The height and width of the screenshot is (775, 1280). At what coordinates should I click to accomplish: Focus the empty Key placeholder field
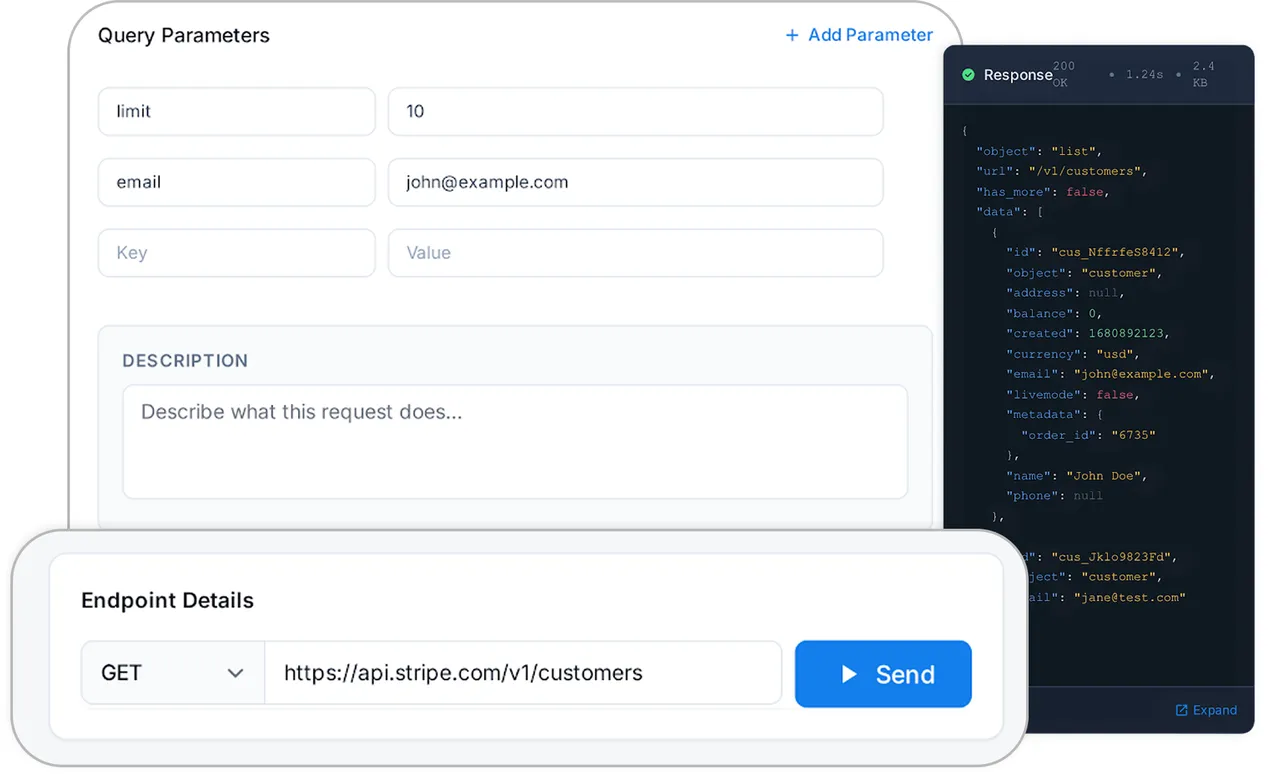[x=237, y=253]
